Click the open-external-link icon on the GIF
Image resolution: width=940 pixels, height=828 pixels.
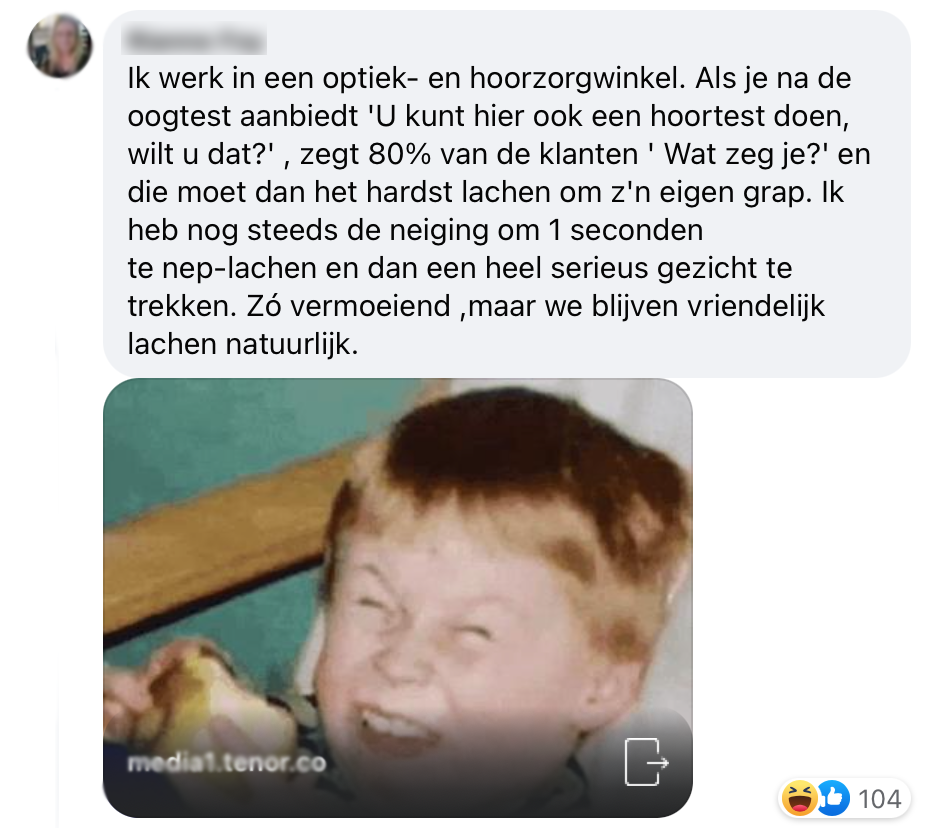pyautogui.click(x=646, y=762)
